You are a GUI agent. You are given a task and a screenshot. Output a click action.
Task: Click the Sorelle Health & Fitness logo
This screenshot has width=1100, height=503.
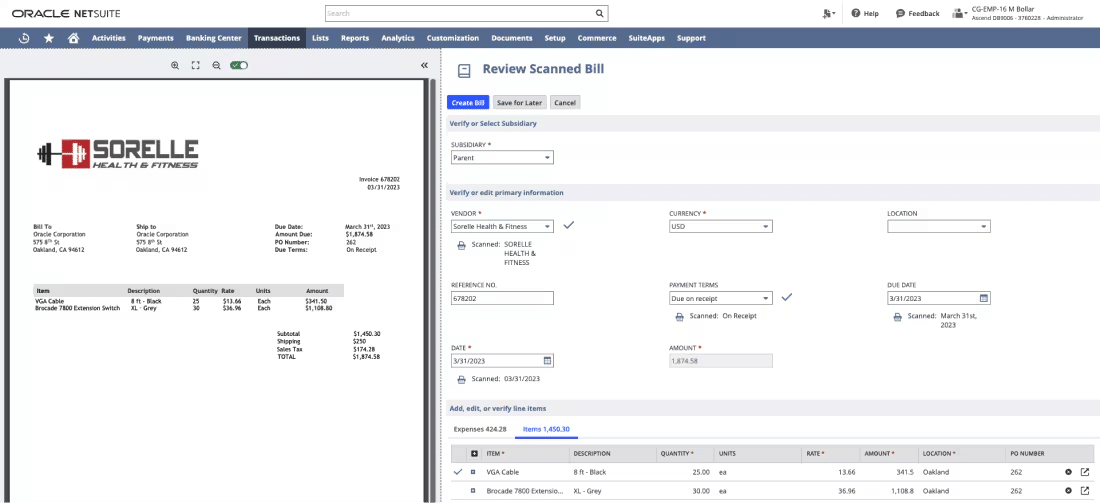pyautogui.click(x=118, y=154)
